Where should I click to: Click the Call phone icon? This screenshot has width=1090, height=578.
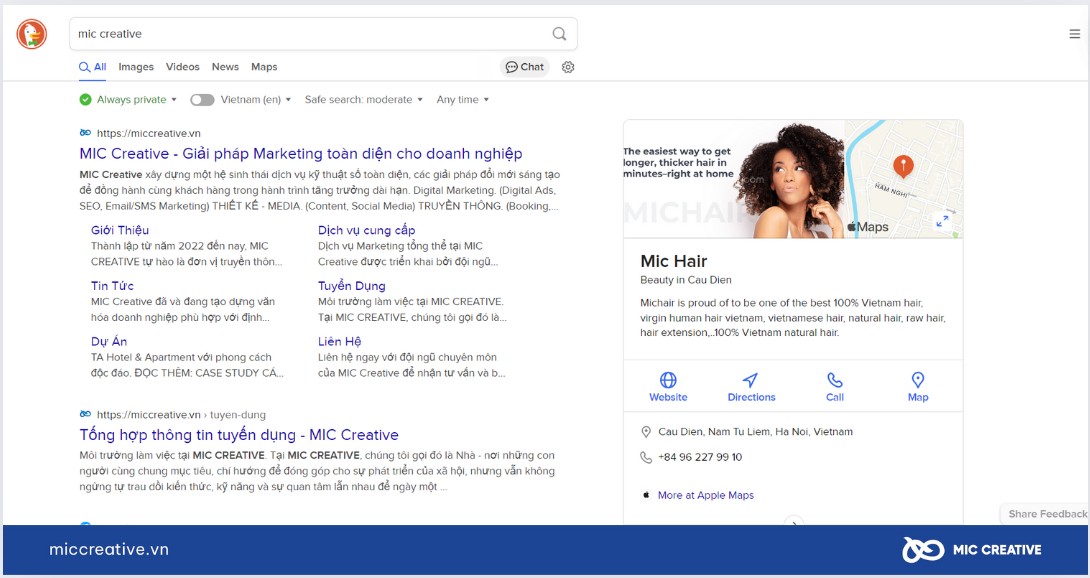(835, 381)
